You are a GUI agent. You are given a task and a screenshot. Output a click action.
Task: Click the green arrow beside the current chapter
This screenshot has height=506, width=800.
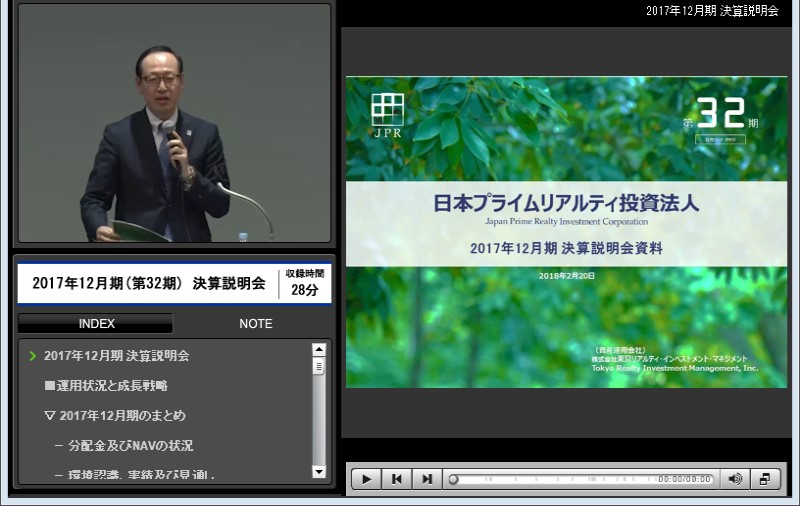point(33,356)
